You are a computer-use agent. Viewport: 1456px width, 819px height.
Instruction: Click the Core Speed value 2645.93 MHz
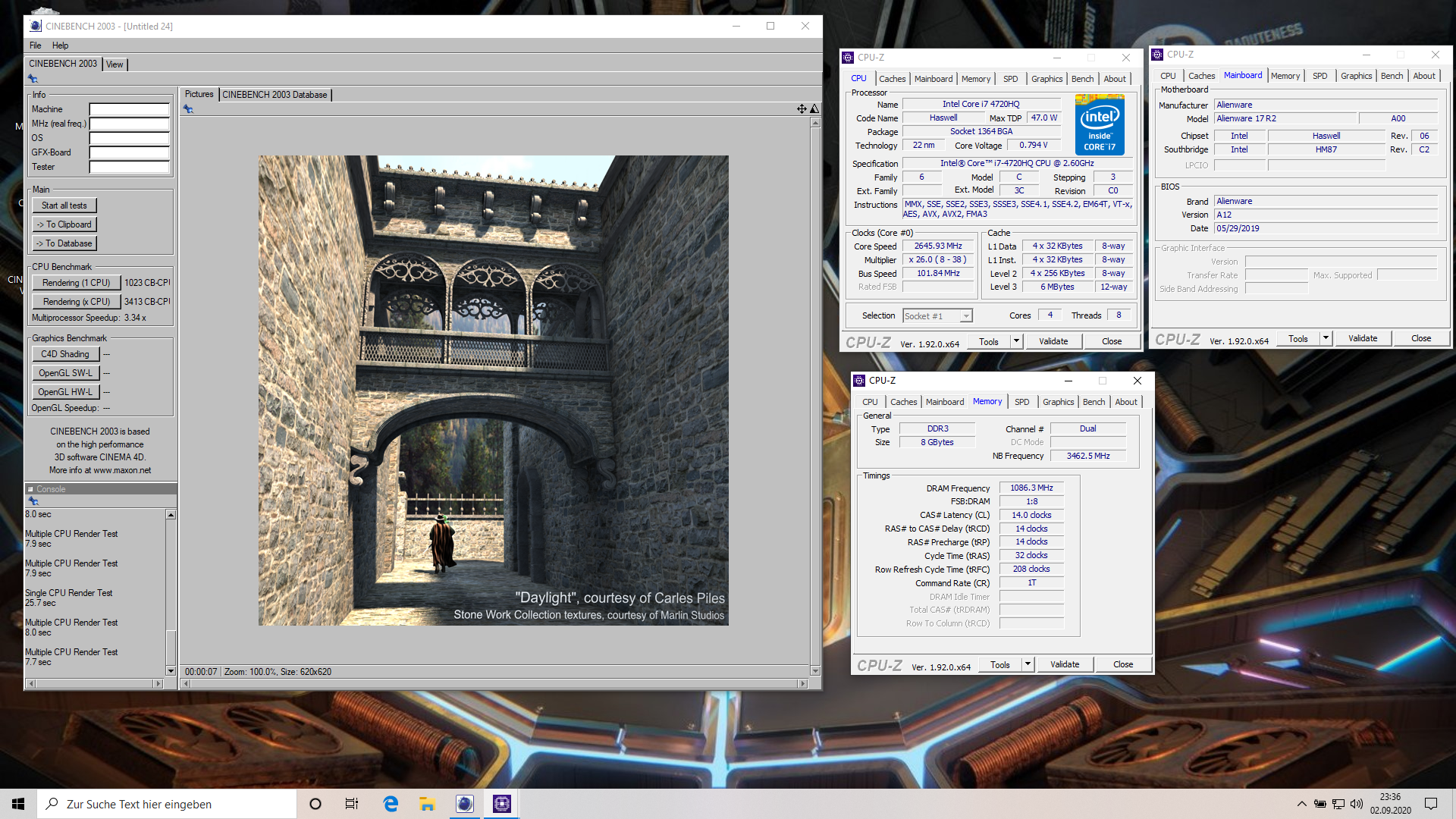point(937,246)
